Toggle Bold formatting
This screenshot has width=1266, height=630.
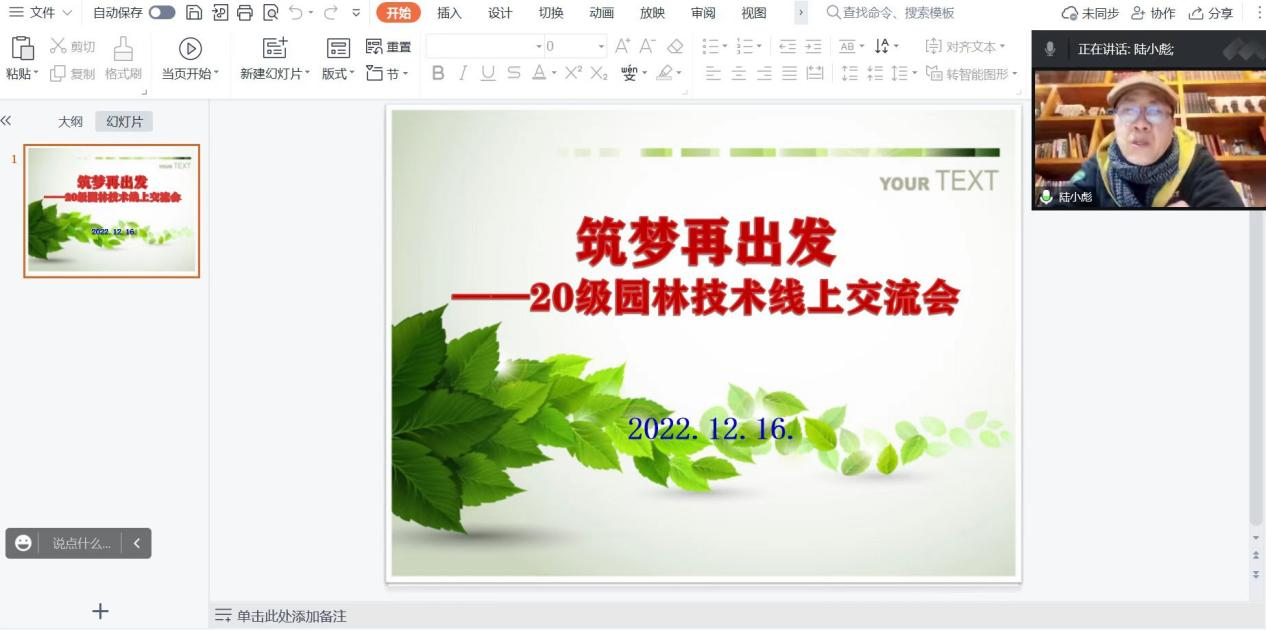pos(438,73)
